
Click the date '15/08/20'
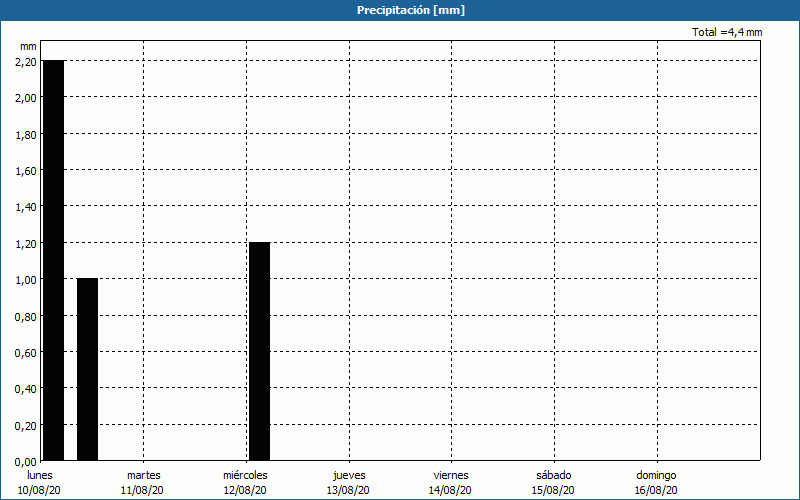553,490
